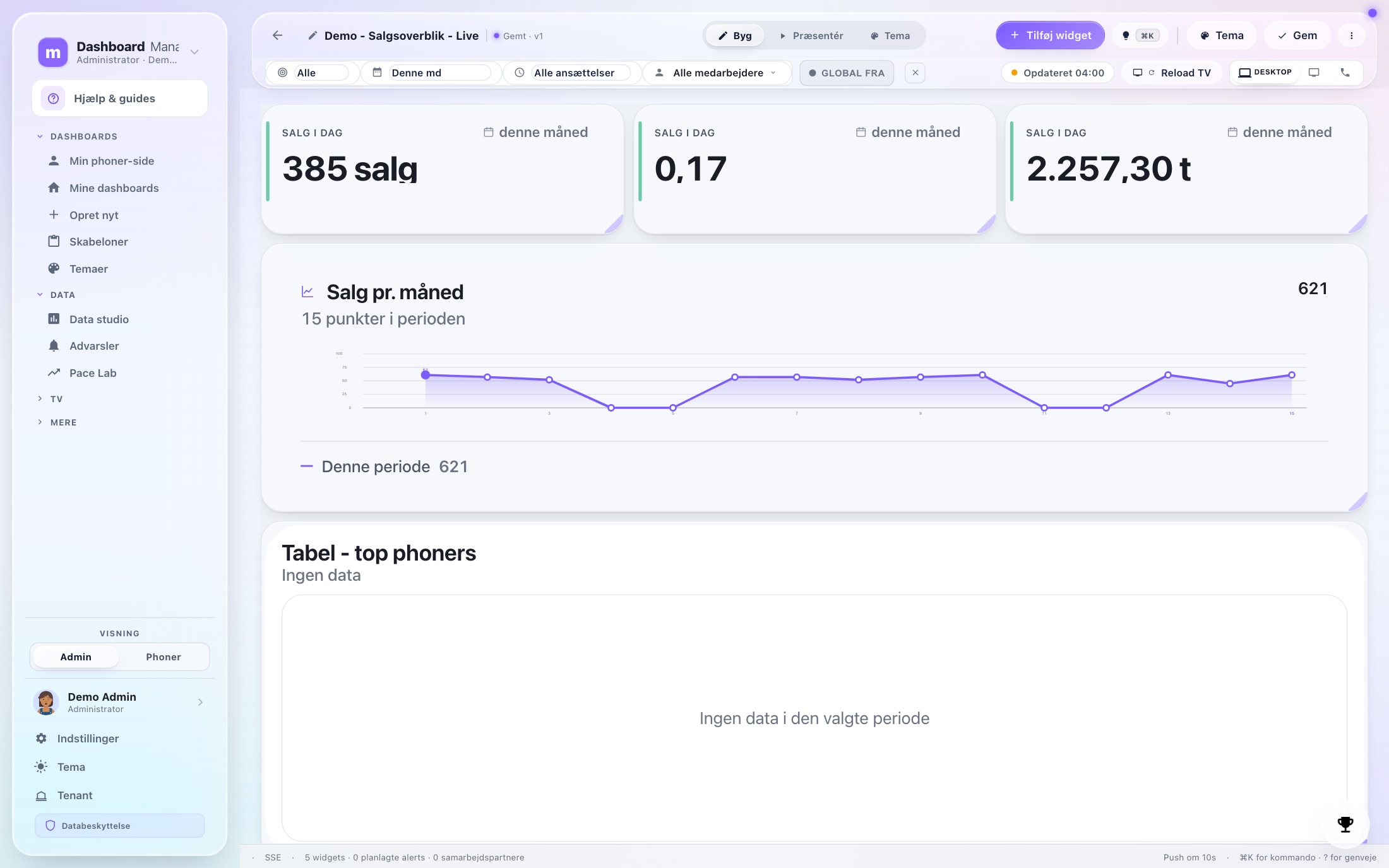Click the back arrow in header
Viewport: 1389px width, 868px height.
tap(277, 35)
